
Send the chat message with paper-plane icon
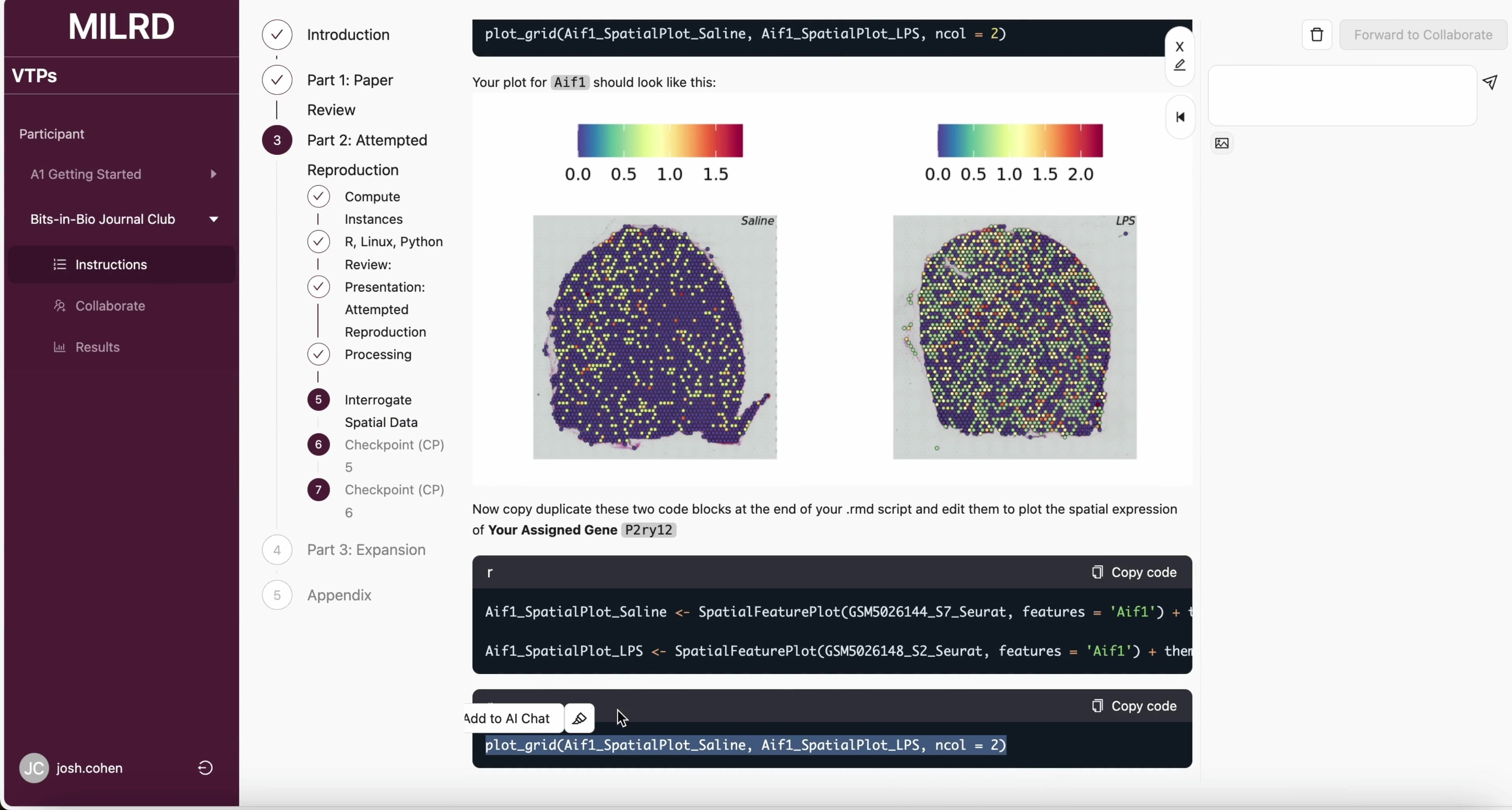coord(1490,82)
